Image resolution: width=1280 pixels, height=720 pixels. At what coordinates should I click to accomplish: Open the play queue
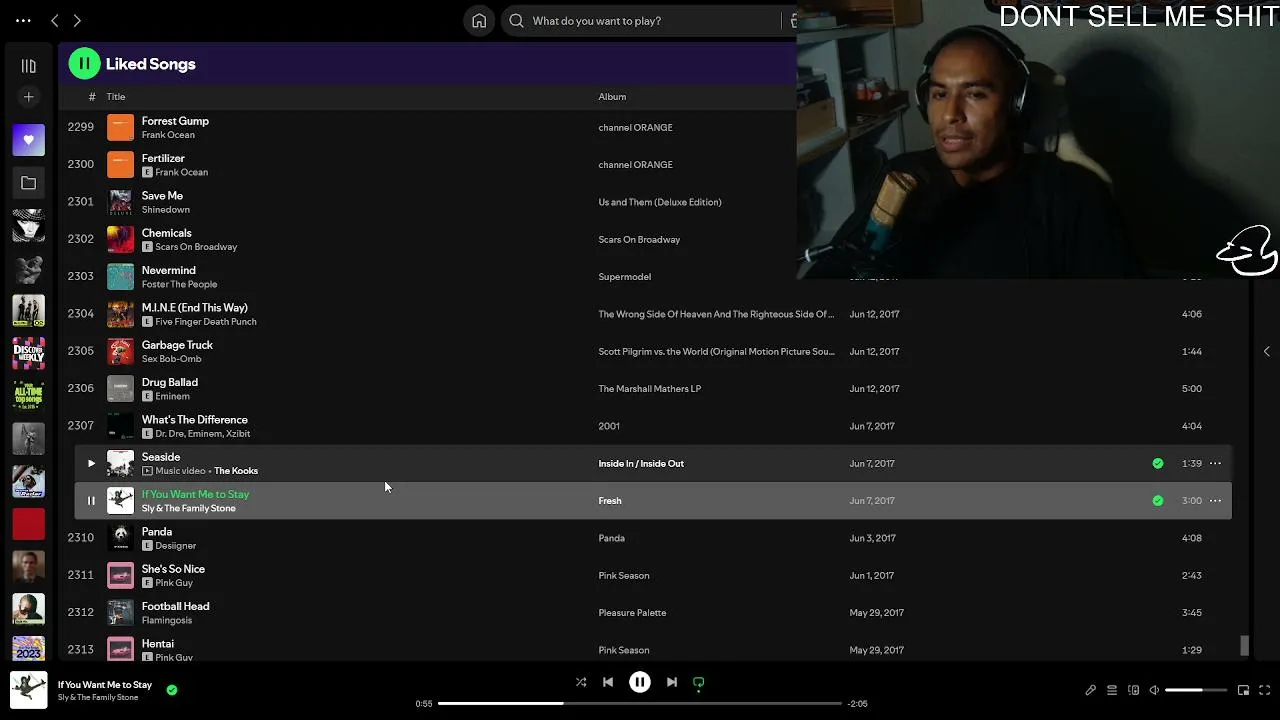(1112, 690)
